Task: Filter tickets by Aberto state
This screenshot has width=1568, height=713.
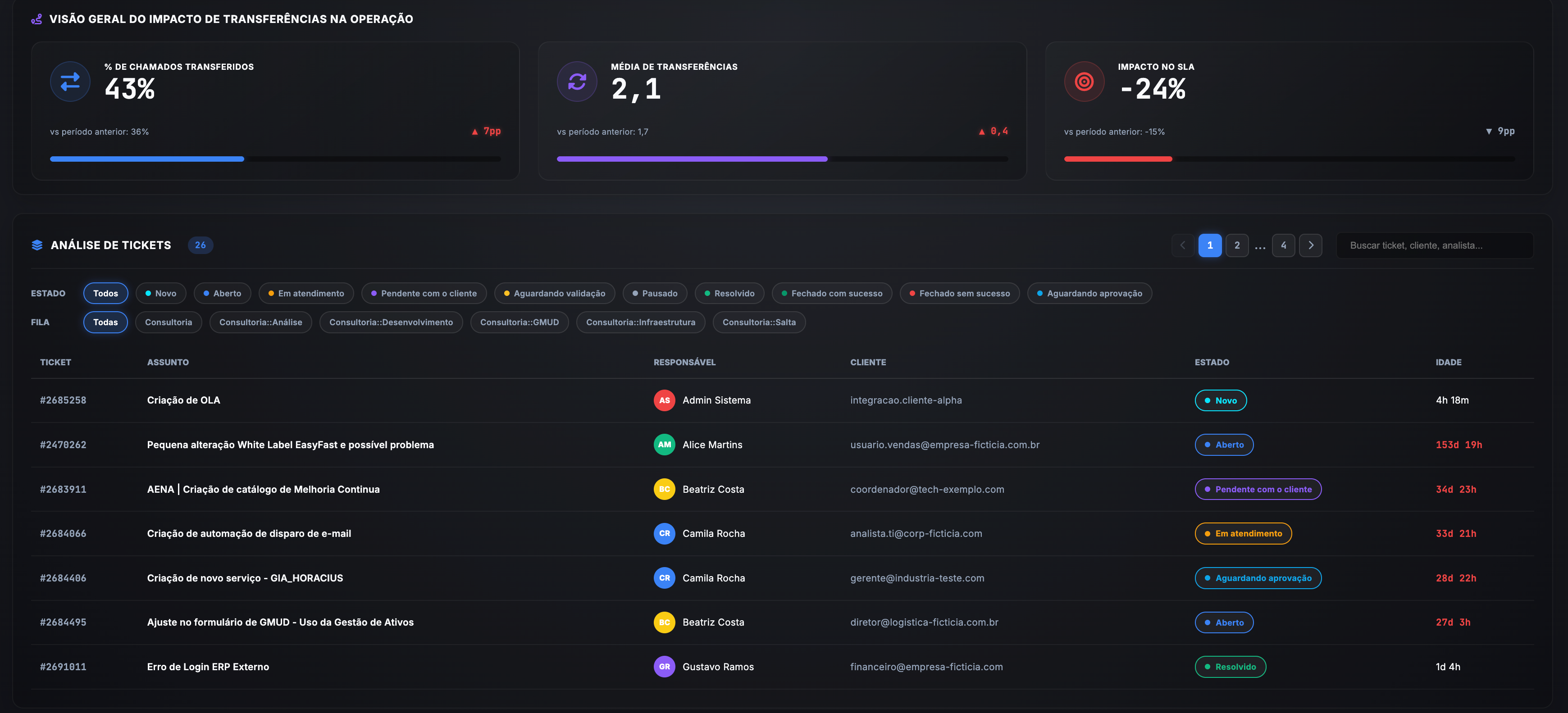Action: coord(222,293)
